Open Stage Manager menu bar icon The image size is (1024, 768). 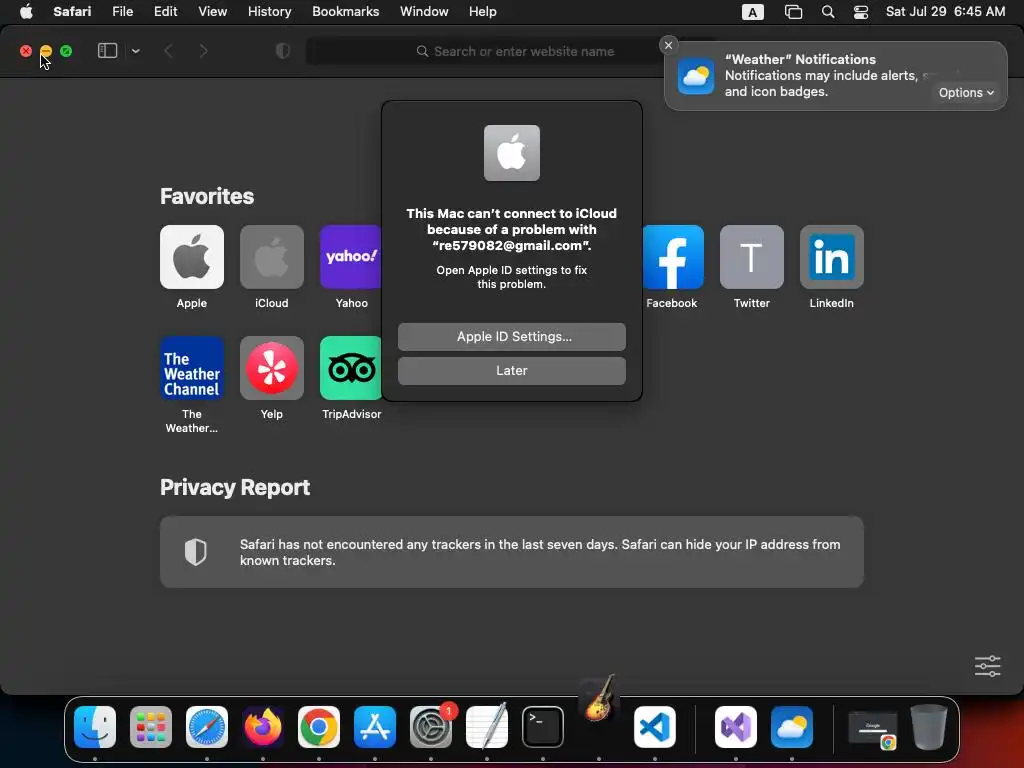point(793,12)
